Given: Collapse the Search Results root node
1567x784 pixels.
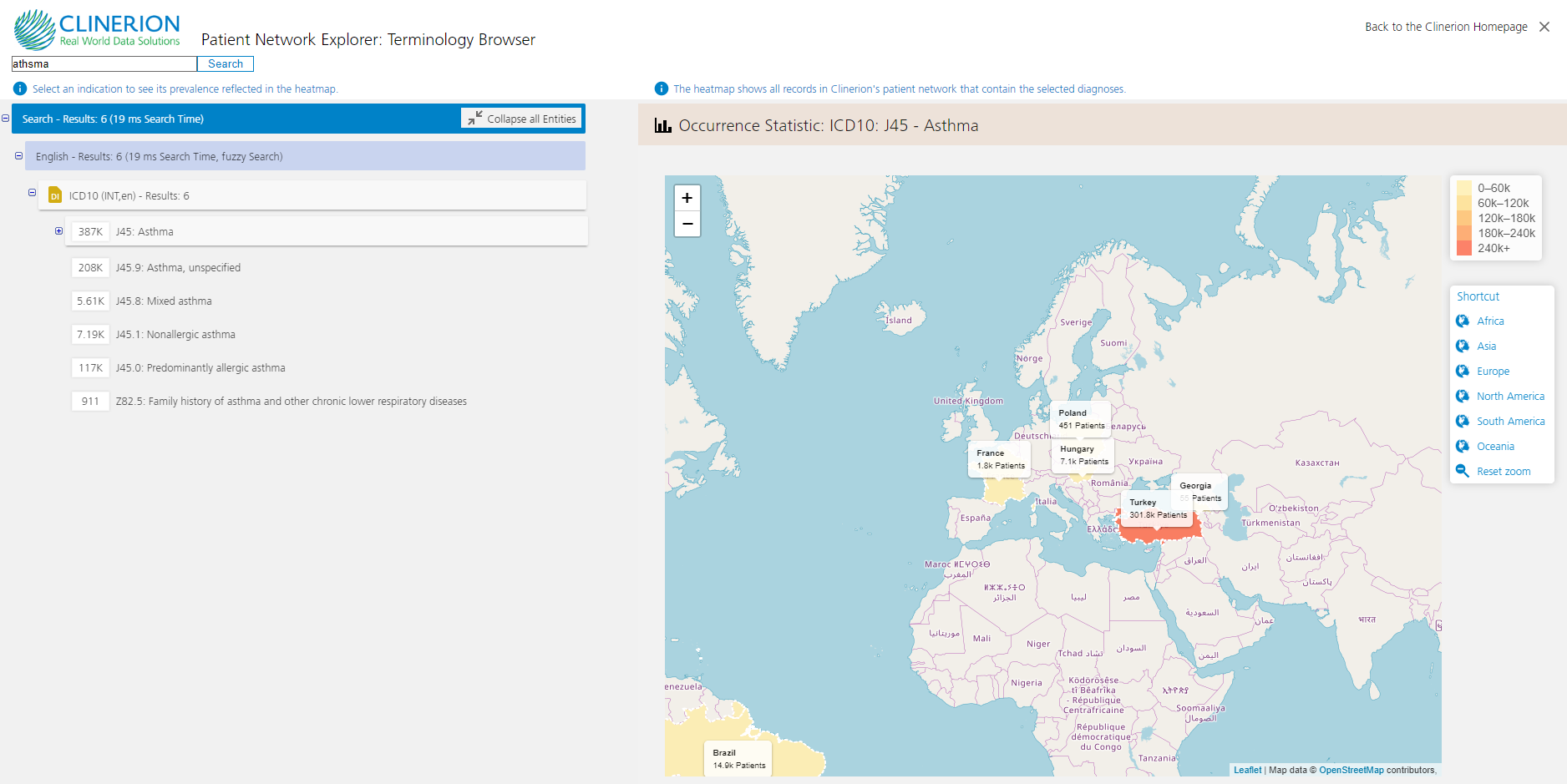Looking at the screenshot, I should pyautogui.click(x=5, y=118).
